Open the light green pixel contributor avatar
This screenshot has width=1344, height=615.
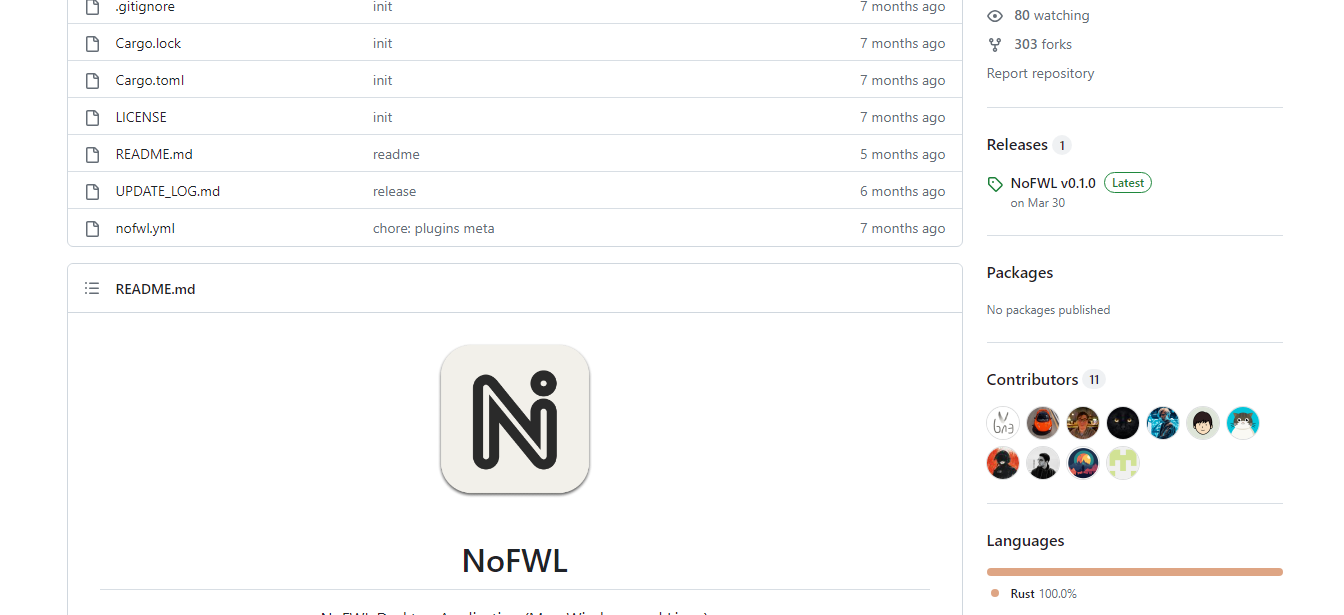pyautogui.click(x=1123, y=463)
